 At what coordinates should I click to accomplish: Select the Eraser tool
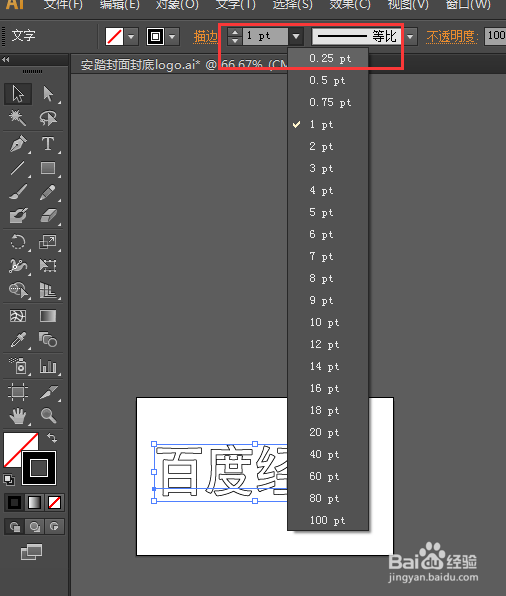coord(48,216)
